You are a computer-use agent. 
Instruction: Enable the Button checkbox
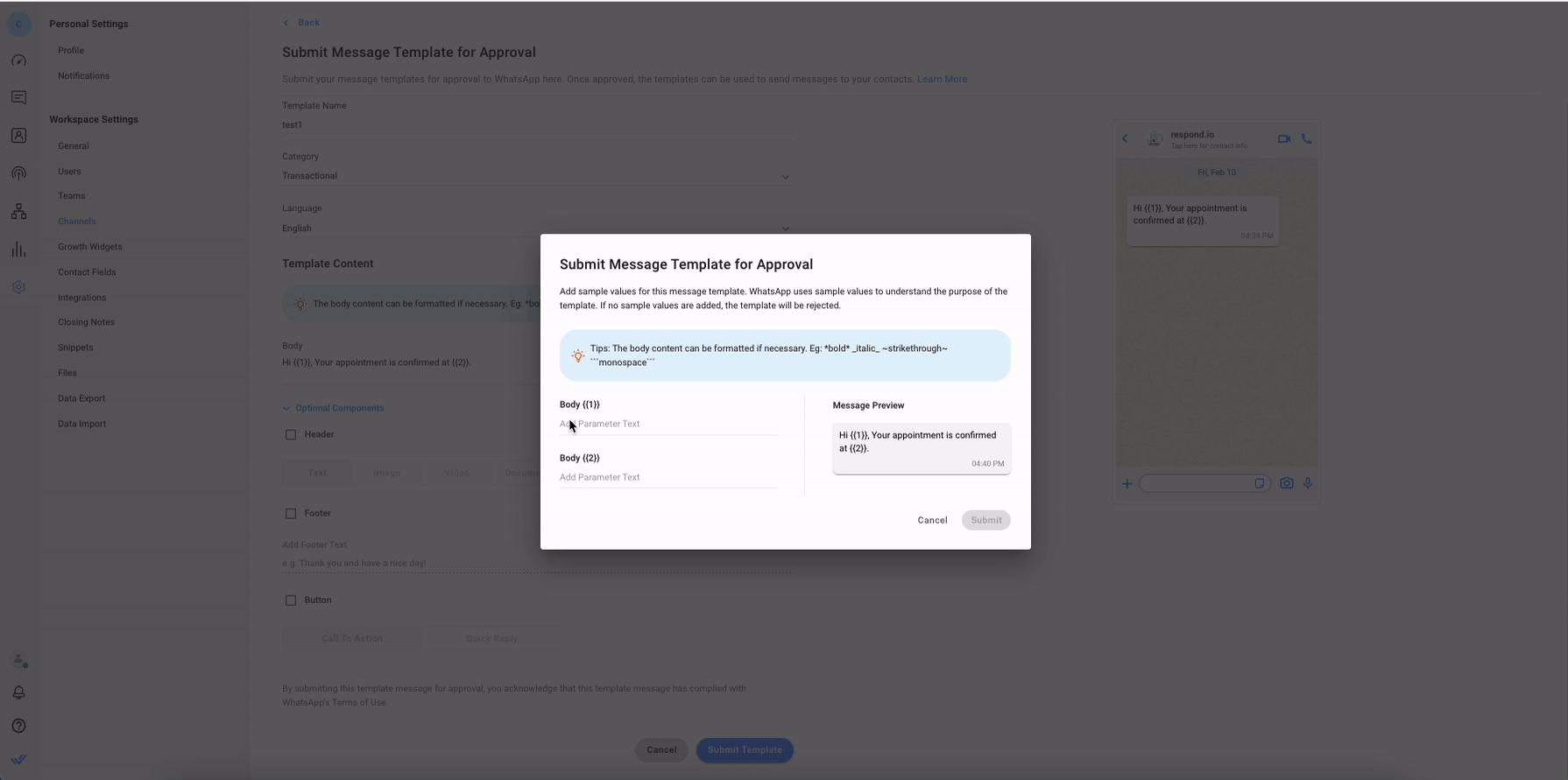[x=291, y=601]
